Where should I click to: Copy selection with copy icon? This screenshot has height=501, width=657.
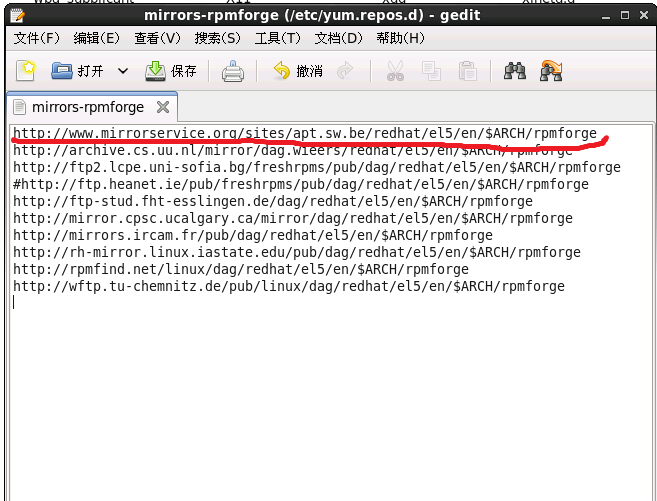click(x=431, y=71)
